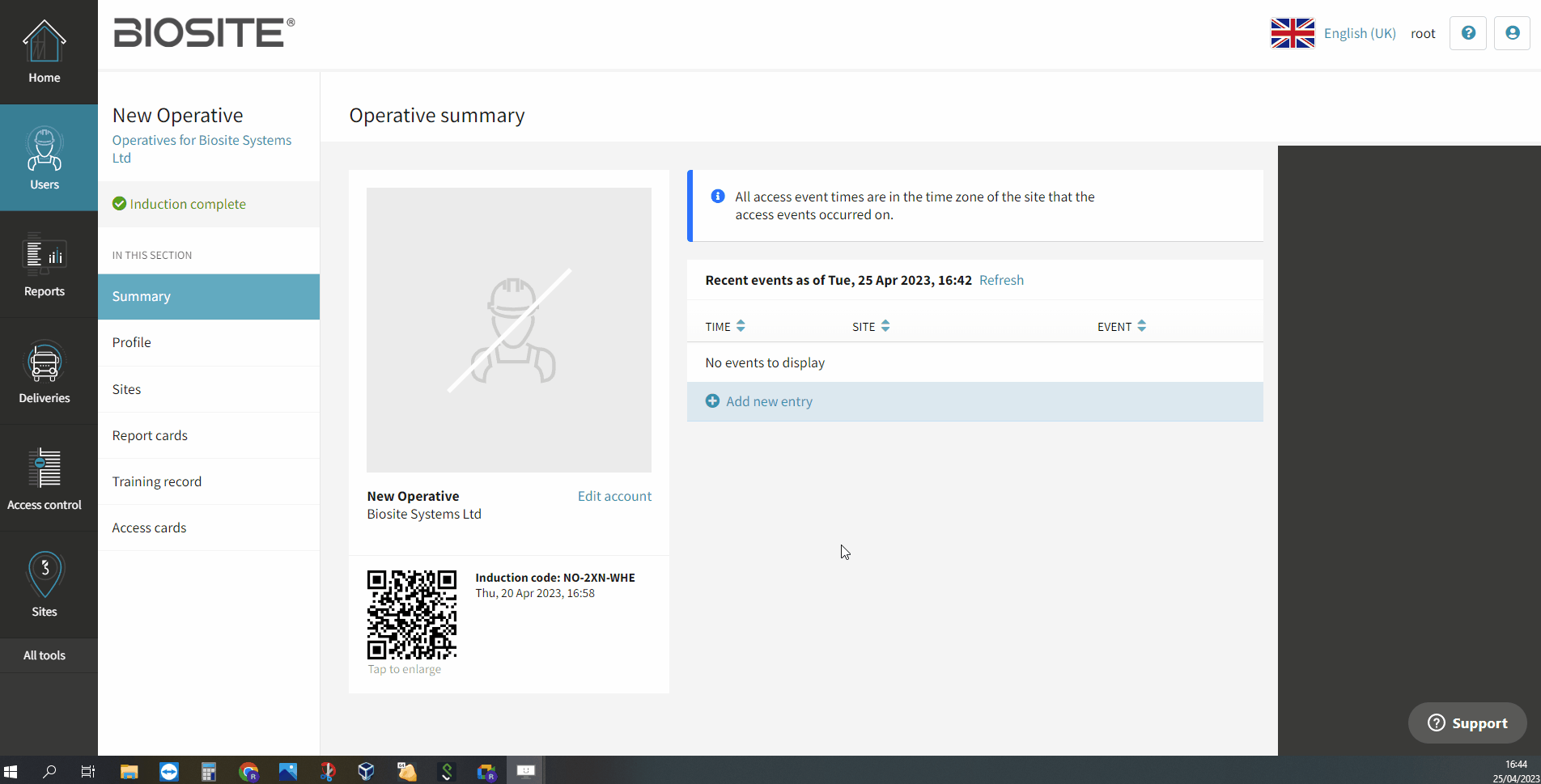
Task: Click the Induction complete status
Action: click(x=180, y=204)
